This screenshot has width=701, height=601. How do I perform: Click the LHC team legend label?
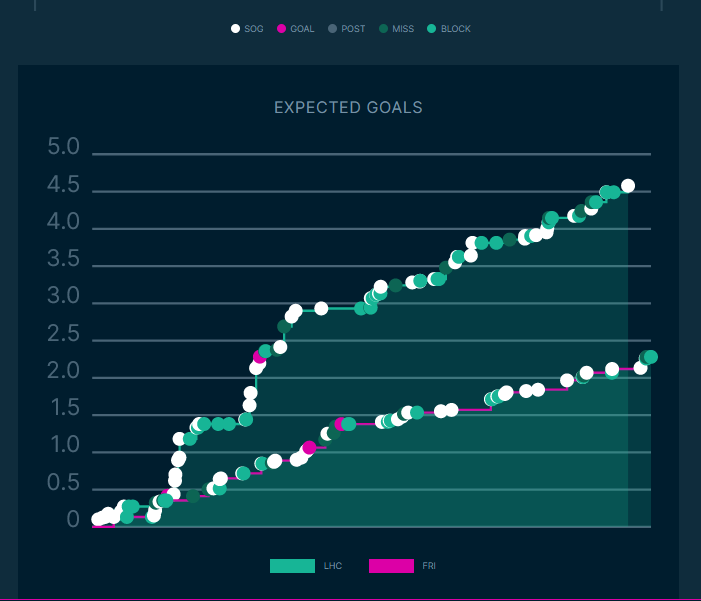coord(333,566)
